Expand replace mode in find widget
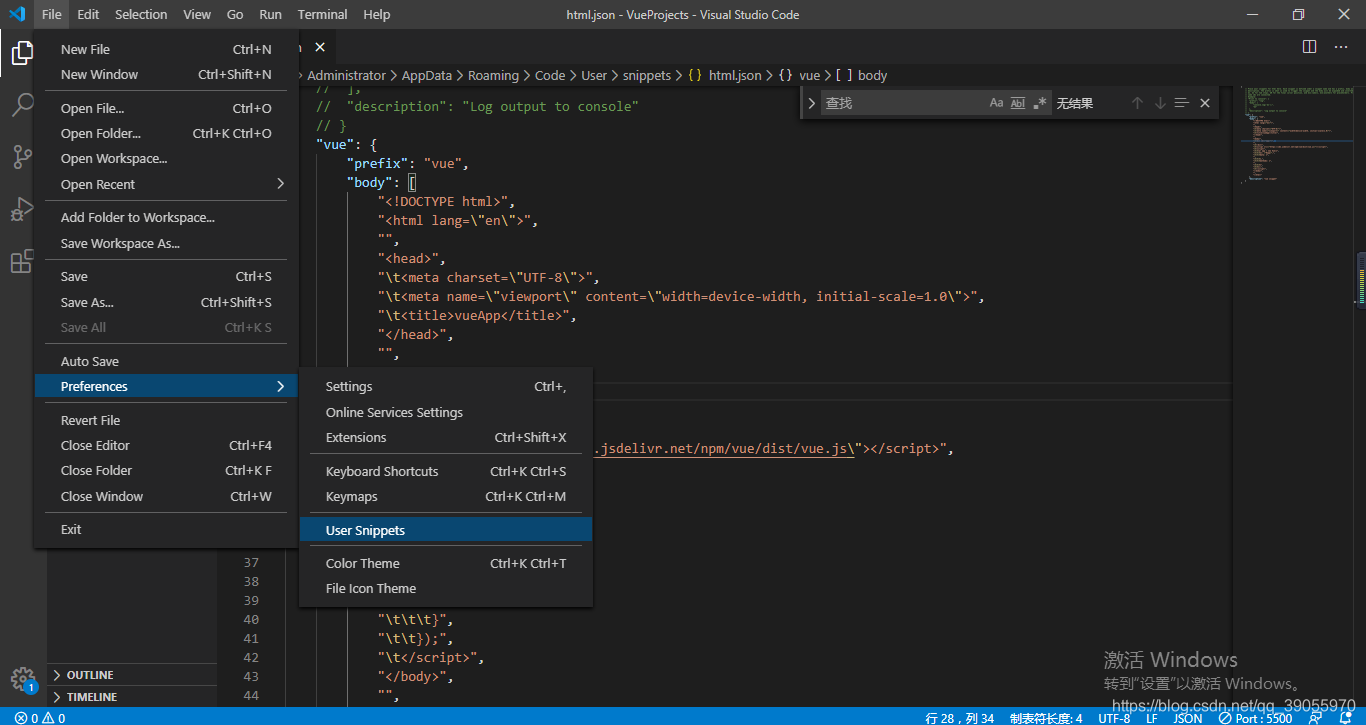The height and width of the screenshot is (725, 1366). coord(812,103)
